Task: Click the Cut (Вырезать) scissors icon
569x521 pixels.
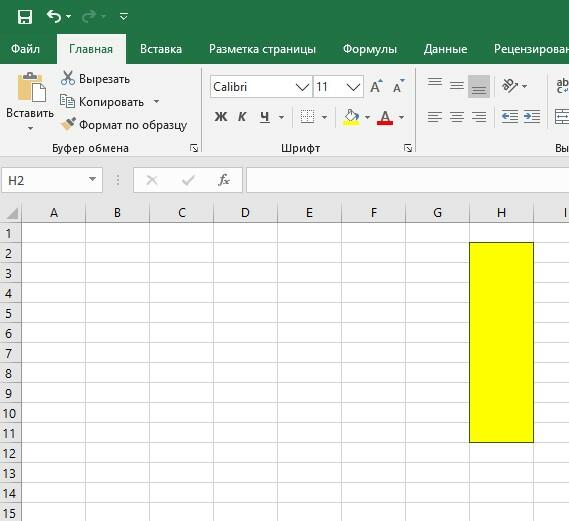Action: (68, 78)
